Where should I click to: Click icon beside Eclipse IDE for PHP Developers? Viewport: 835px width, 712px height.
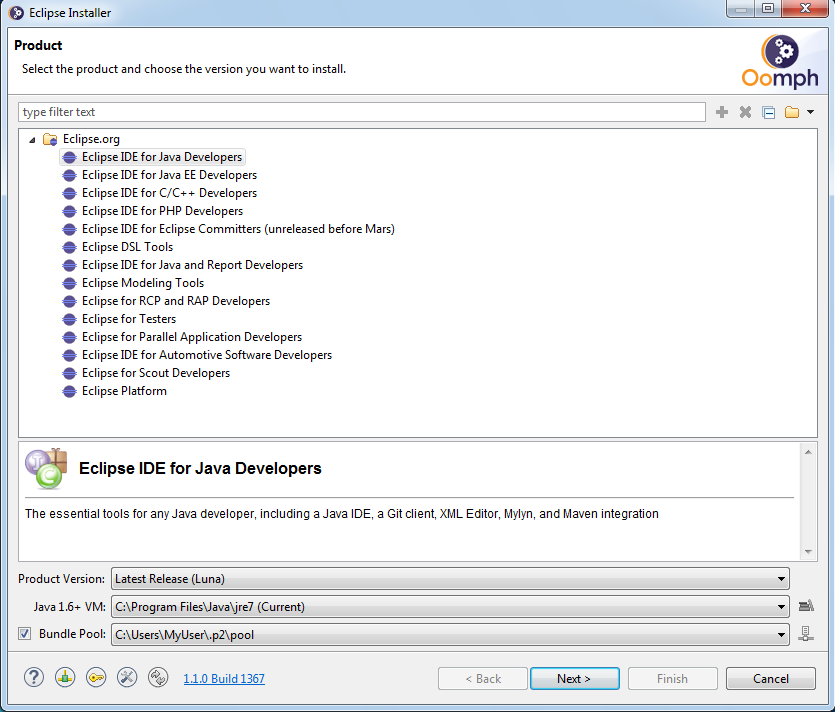tap(69, 211)
